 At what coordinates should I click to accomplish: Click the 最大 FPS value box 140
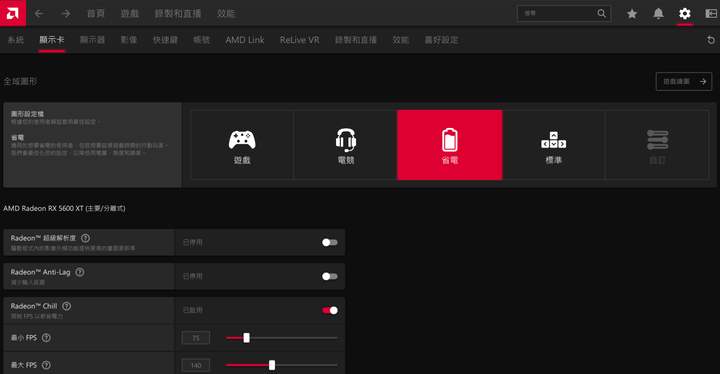click(196, 365)
